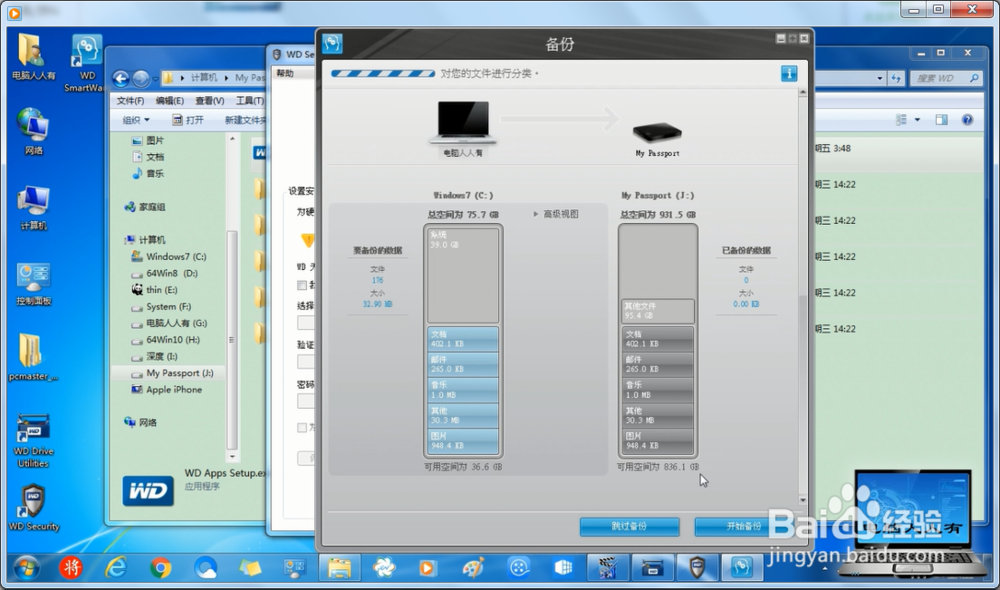The image size is (1000, 590).
Task: Toggle the first checkbox in the WD Security window
Action: 302,285
